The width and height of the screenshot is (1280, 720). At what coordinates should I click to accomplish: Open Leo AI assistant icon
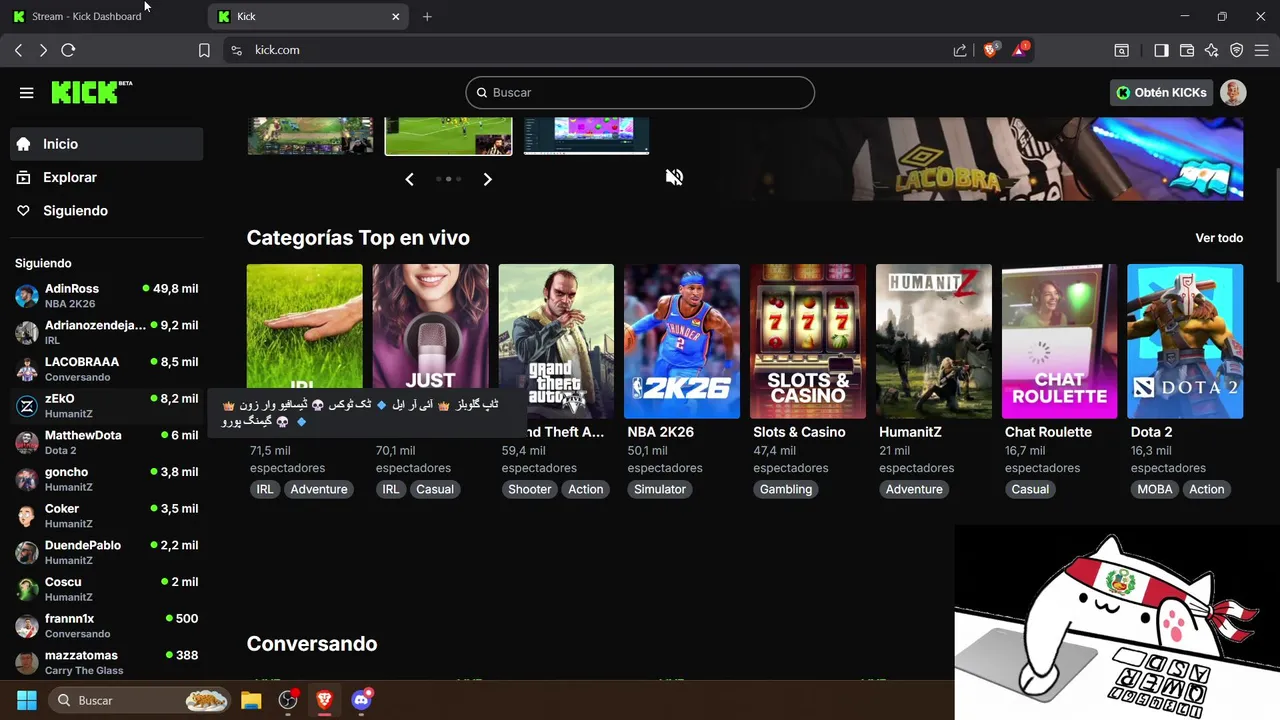pyautogui.click(x=1212, y=50)
